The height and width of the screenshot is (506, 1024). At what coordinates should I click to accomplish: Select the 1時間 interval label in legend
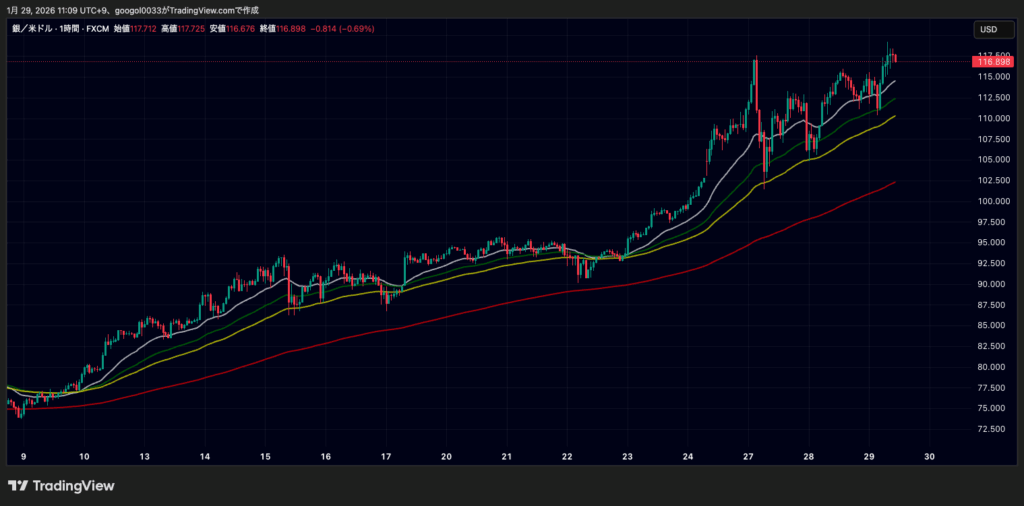(x=70, y=29)
